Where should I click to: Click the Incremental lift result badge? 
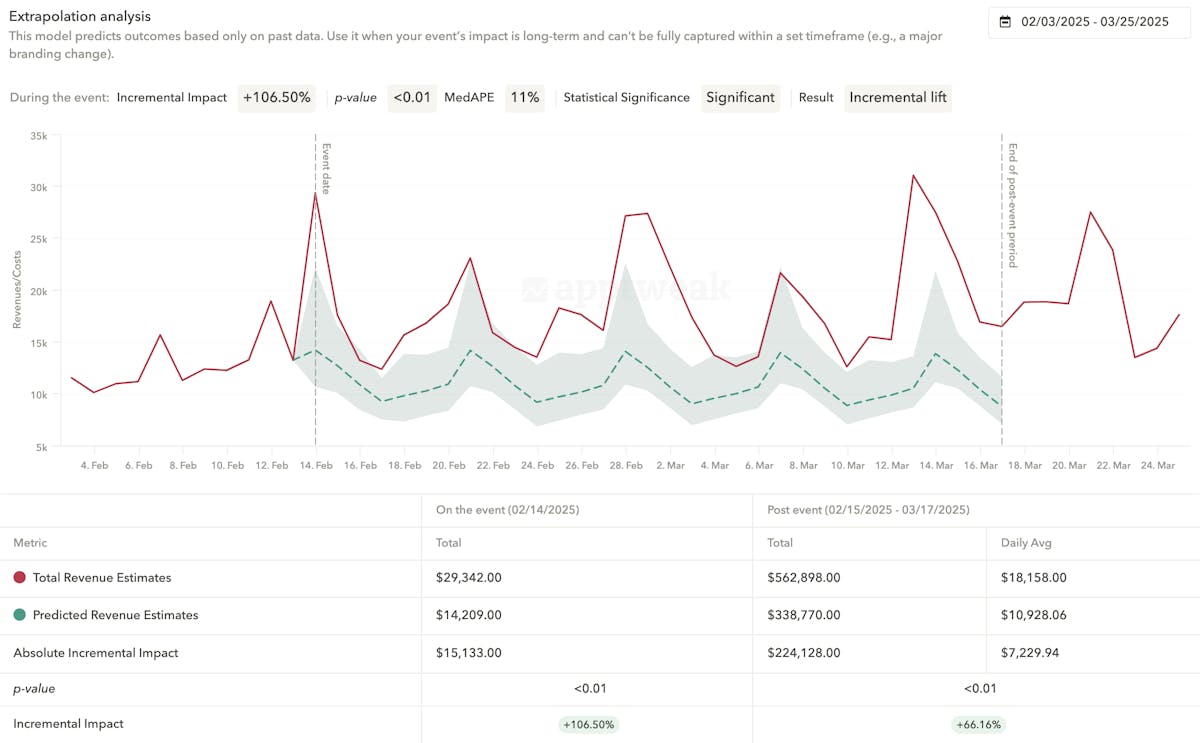pyautogui.click(x=897, y=97)
